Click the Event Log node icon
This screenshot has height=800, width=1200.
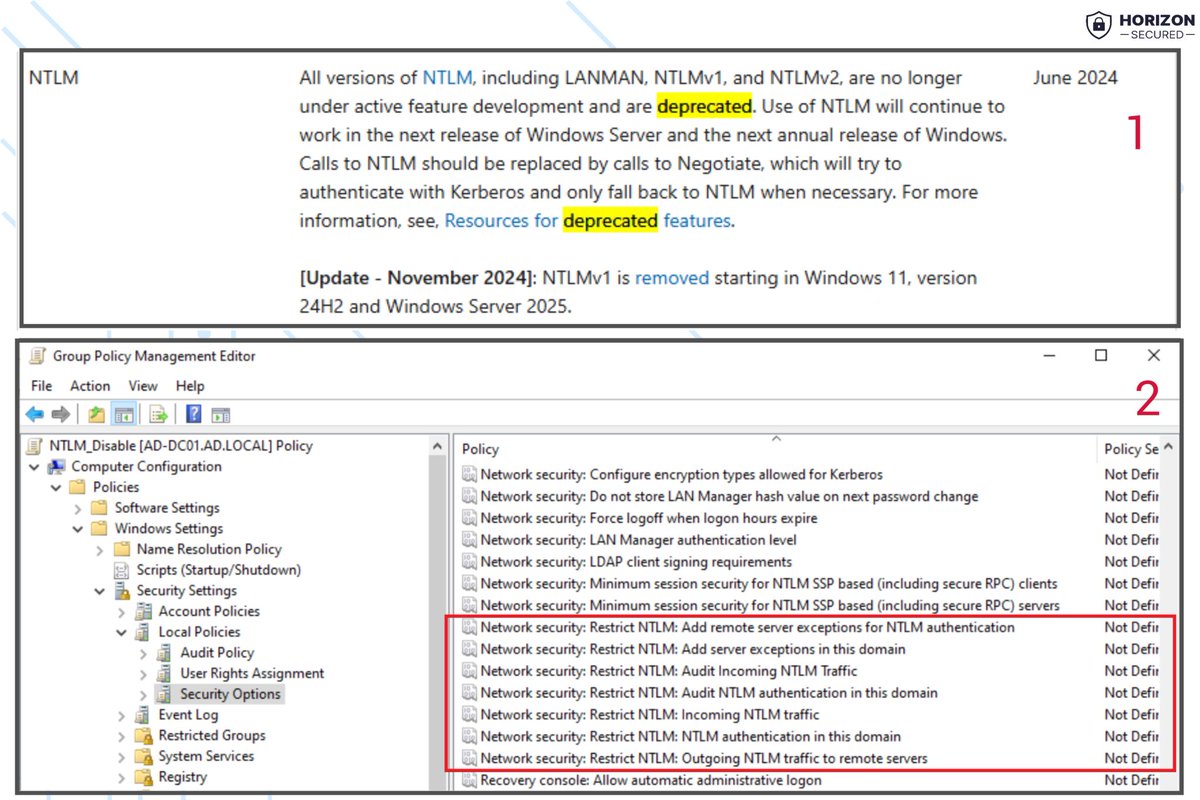pyautogui.click(x=143, y=715)
